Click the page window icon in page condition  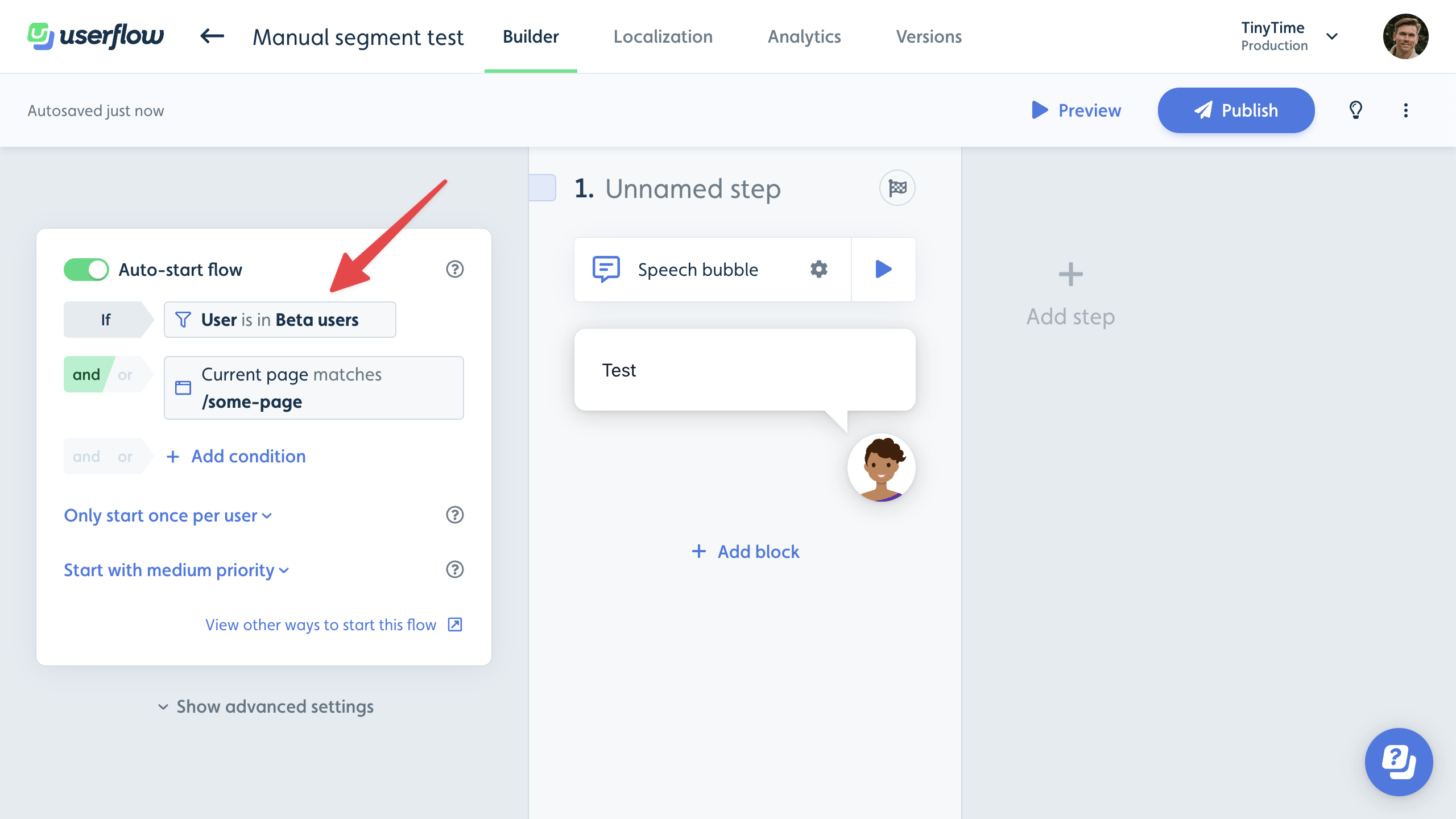[x=183, y=388]
